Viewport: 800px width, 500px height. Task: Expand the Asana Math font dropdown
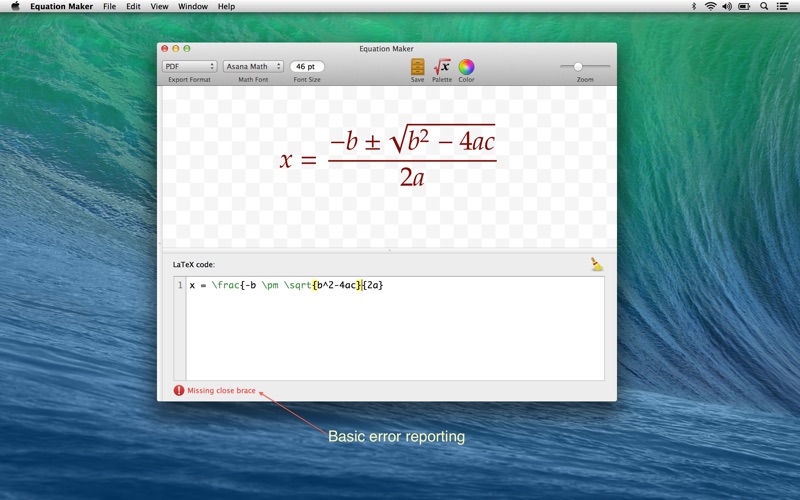[253, 67]
